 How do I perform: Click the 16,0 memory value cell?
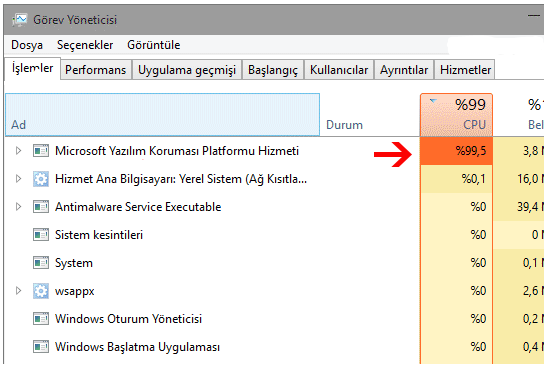[x=519, y=179]
